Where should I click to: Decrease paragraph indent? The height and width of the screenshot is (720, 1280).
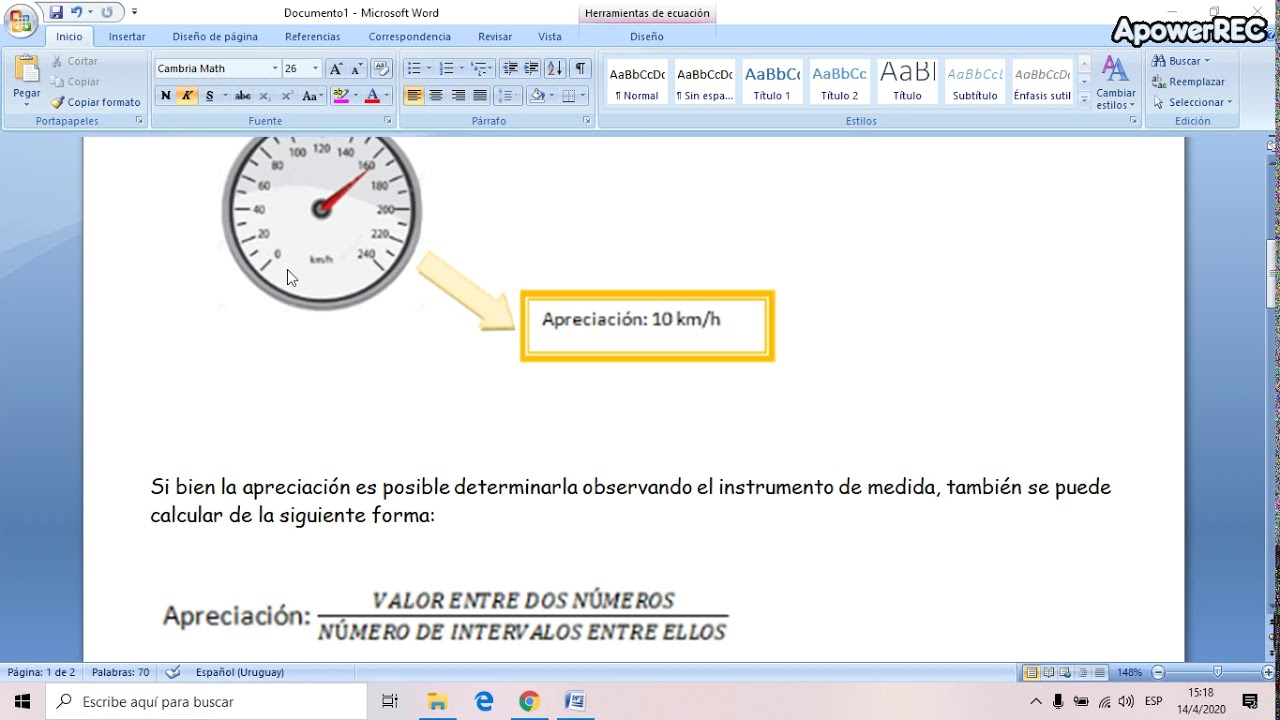click(x=510, y=69)
